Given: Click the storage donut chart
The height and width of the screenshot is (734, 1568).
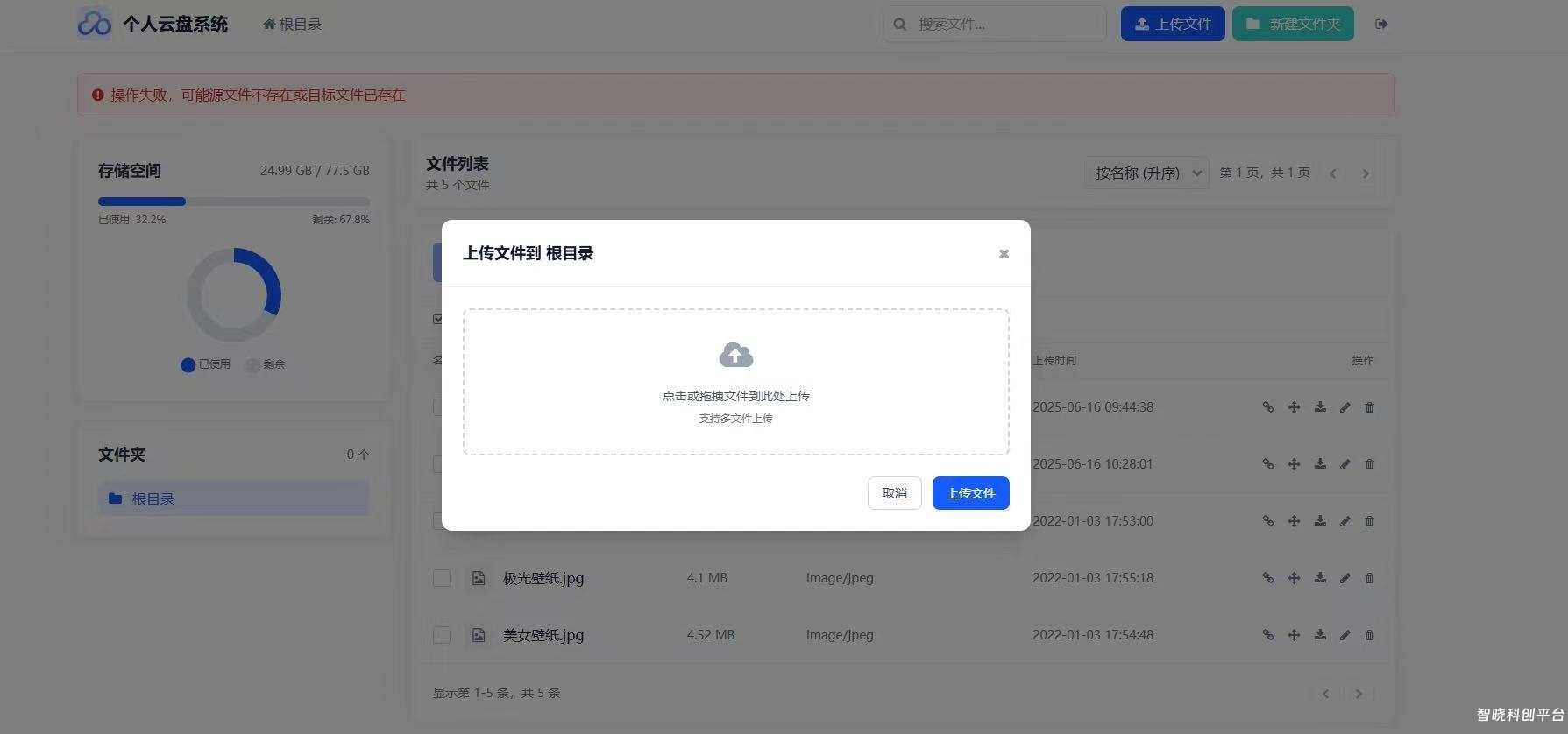Looking at the screenshot, I should click(234, 295).
